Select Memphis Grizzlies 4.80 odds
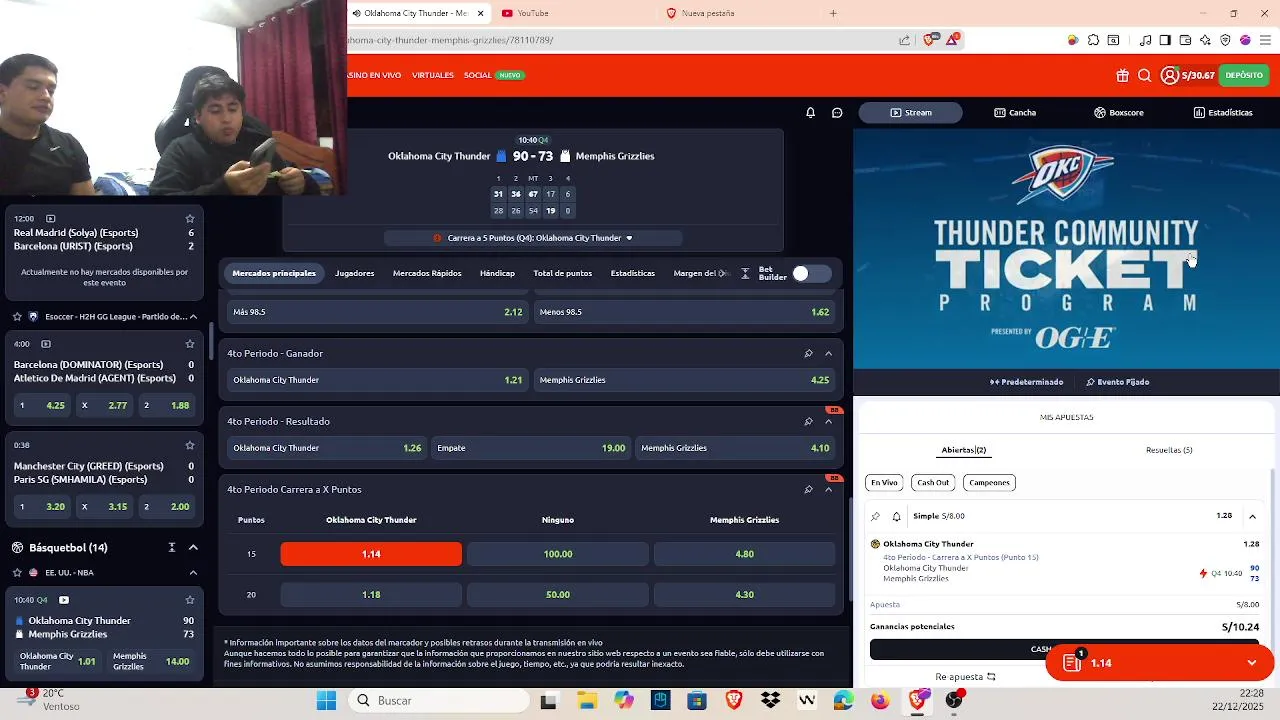Viewport: 1280px width, 720px height. [x=744, y=554]
